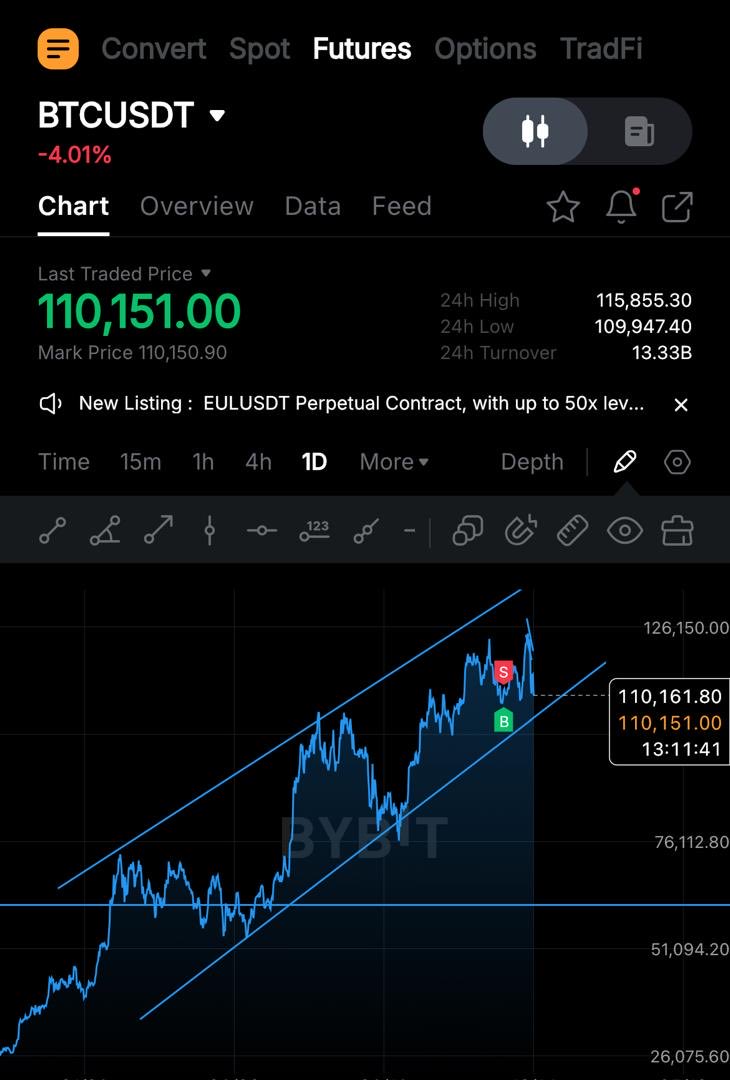Screen dimensions: 730x1080
Task: Open the Feed sub-tab
Action: click(402, 206)
